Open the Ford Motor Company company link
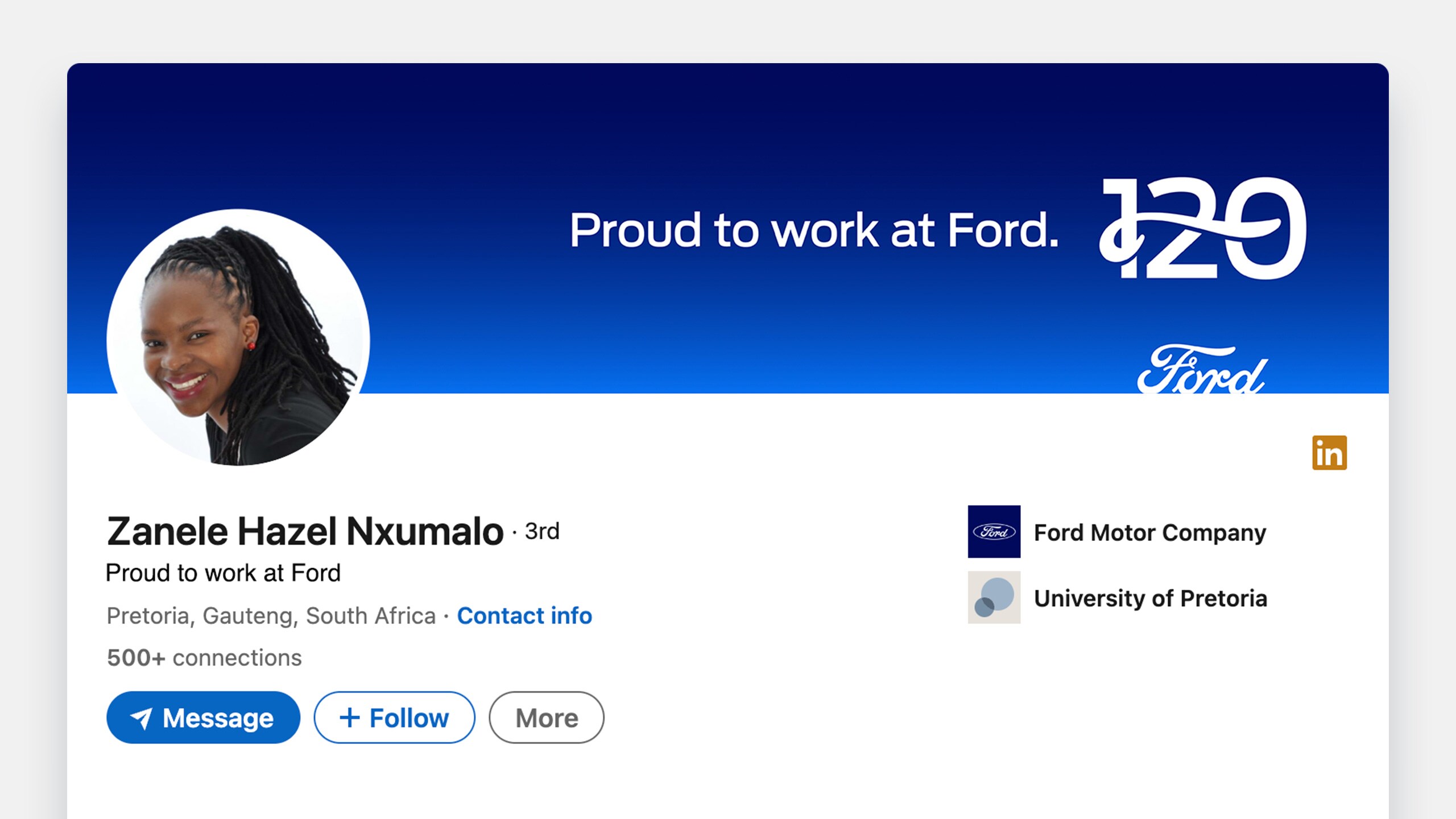Viewport: 1456px width, 819px height. [x=1150, y=532]
